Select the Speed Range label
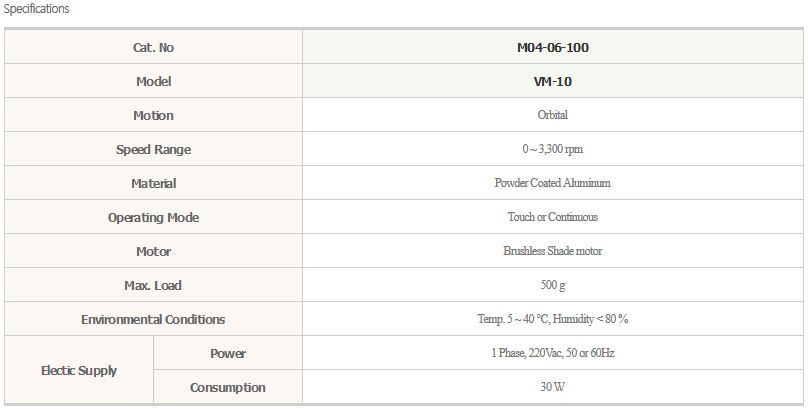 pos(153,150)
